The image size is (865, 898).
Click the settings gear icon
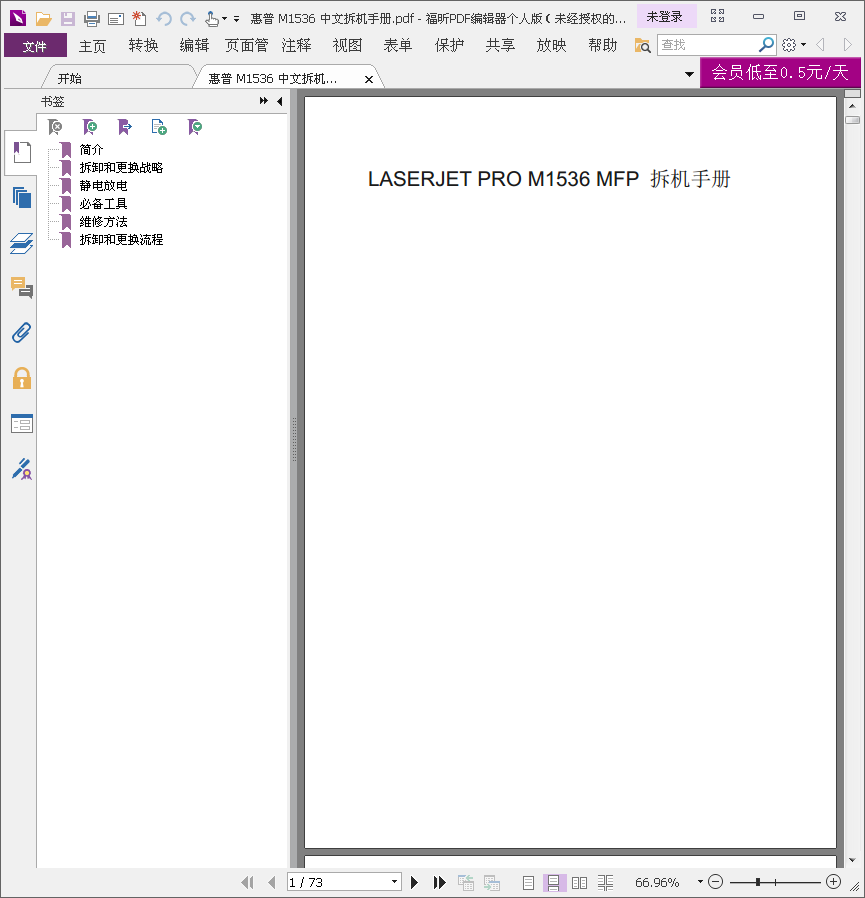tap(789, 45)
